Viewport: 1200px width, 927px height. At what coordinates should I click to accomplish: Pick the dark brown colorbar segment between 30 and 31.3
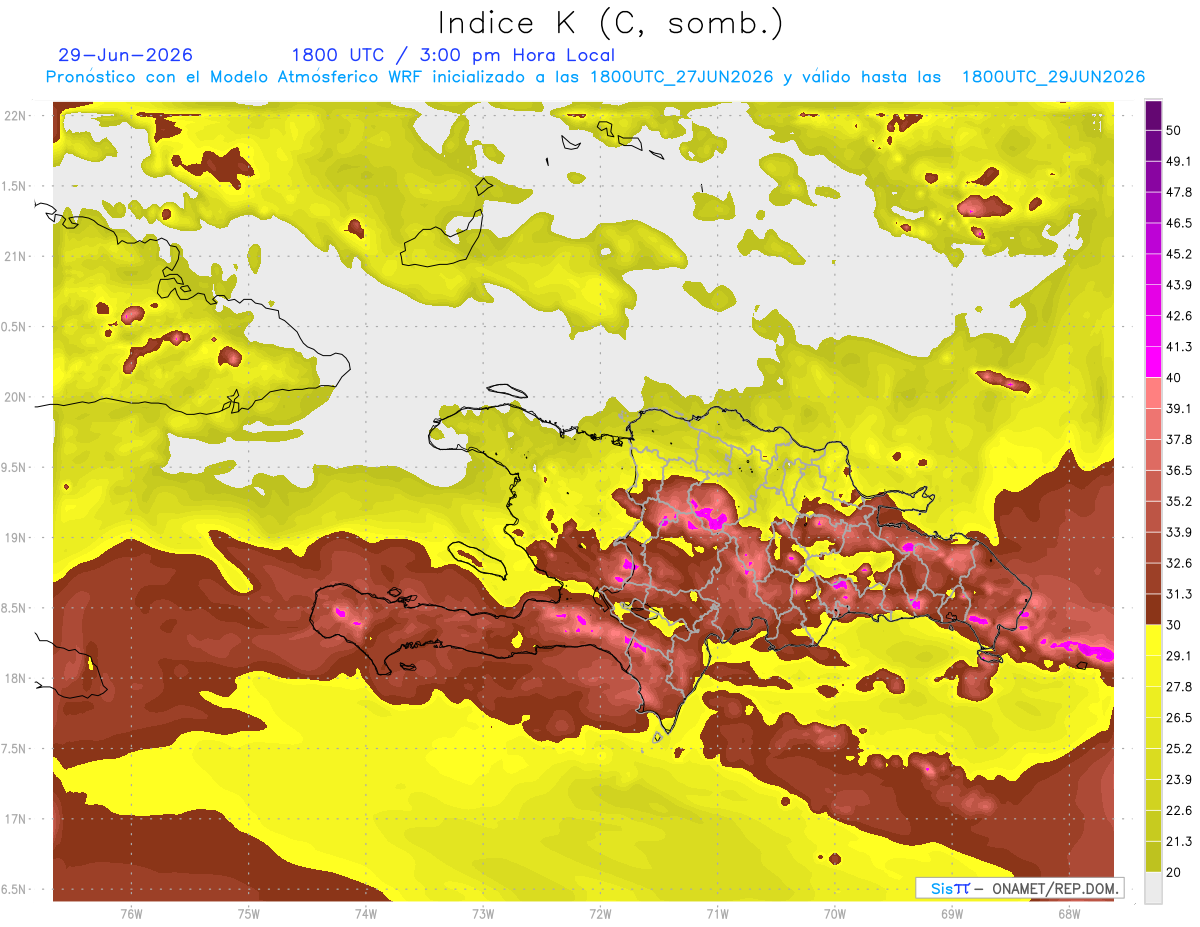pos(1153,609)
